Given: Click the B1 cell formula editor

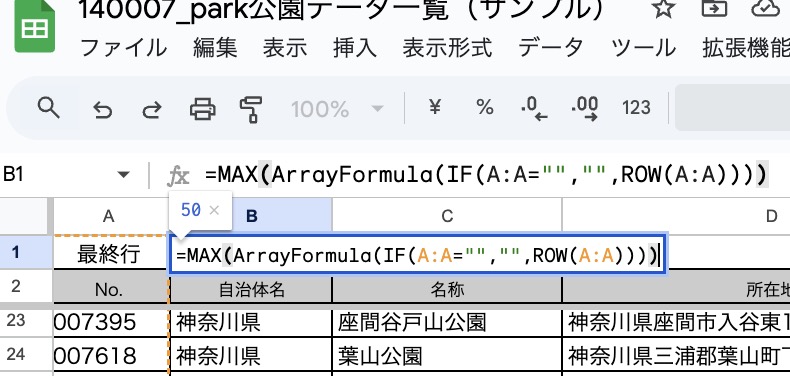Looking at the screenshot, I should pyautogui.click(x=417, y=256).
